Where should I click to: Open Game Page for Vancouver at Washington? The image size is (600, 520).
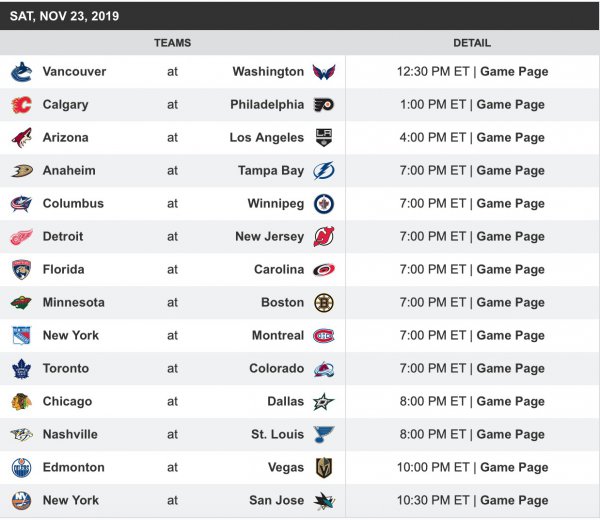514,72
